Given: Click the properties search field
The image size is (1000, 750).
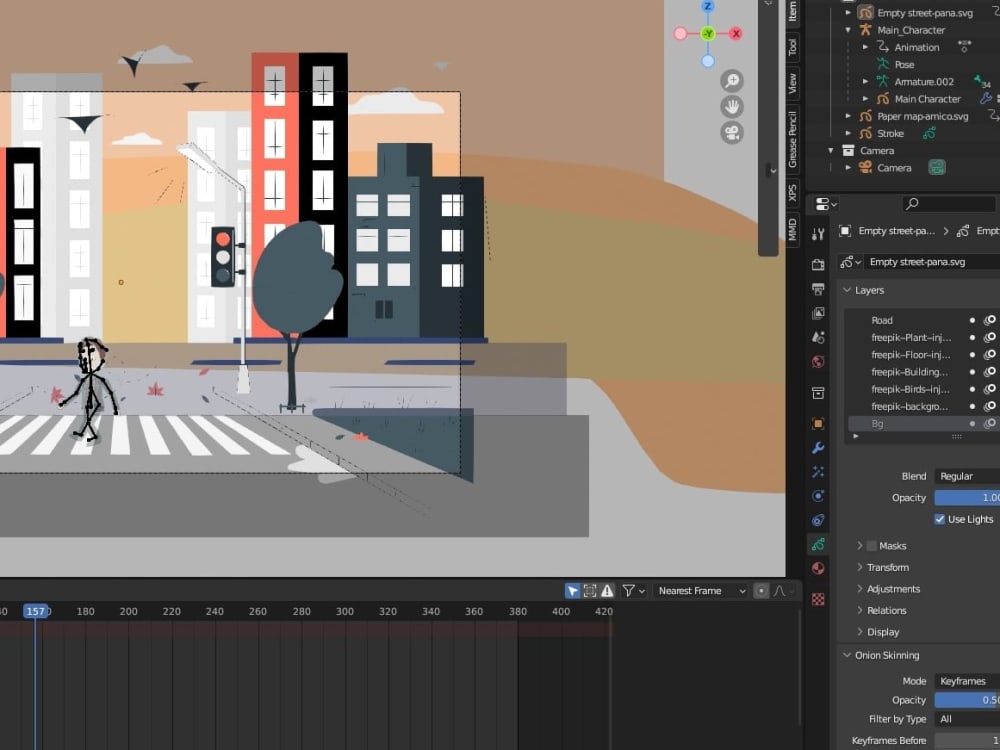Looking at the screenshot, I should (949, 204).
